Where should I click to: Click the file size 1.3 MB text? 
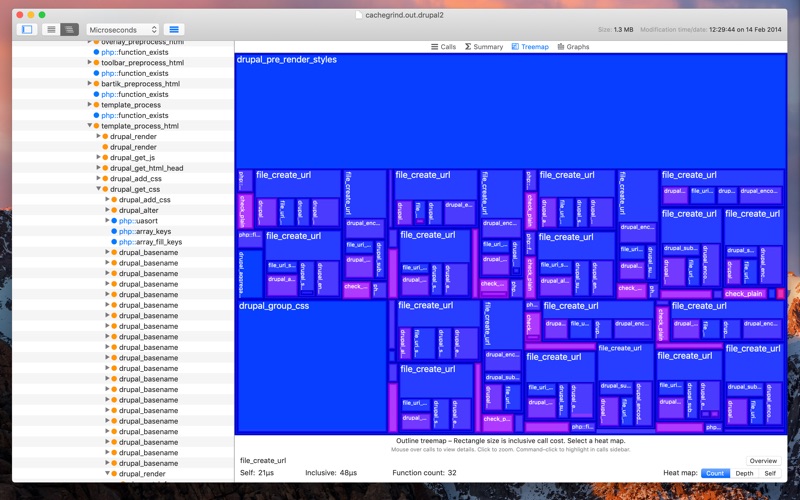pyautogui.click(x=622, y=30)
